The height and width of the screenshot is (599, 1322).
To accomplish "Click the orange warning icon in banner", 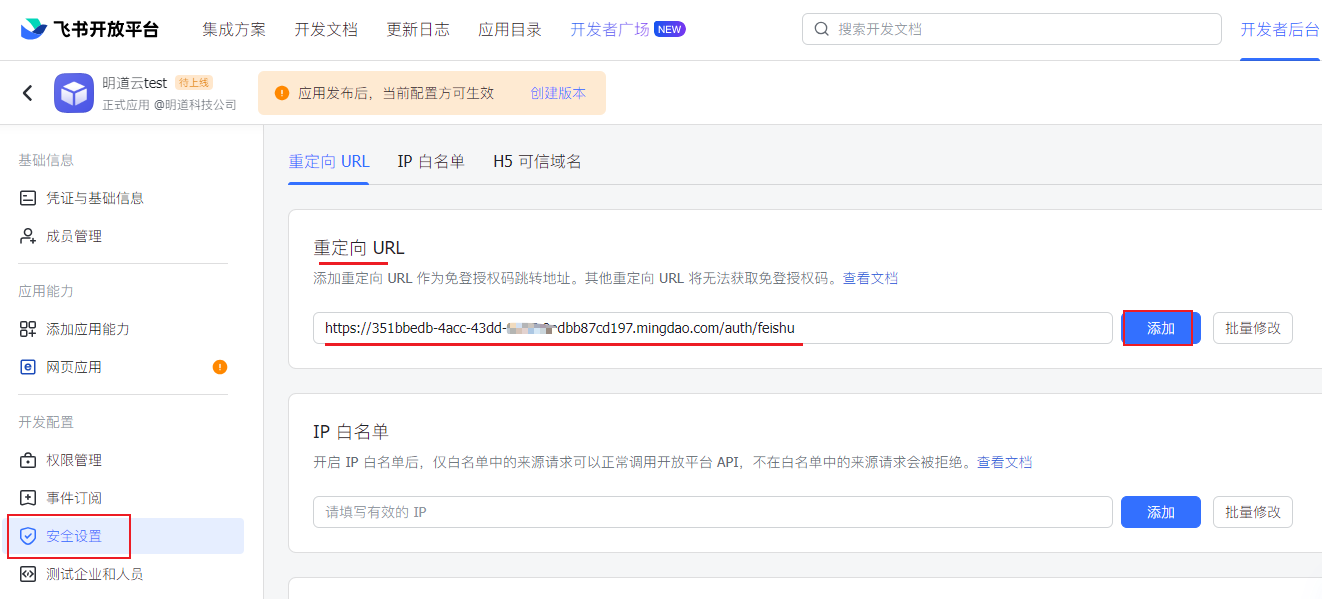I will point(282,93).
